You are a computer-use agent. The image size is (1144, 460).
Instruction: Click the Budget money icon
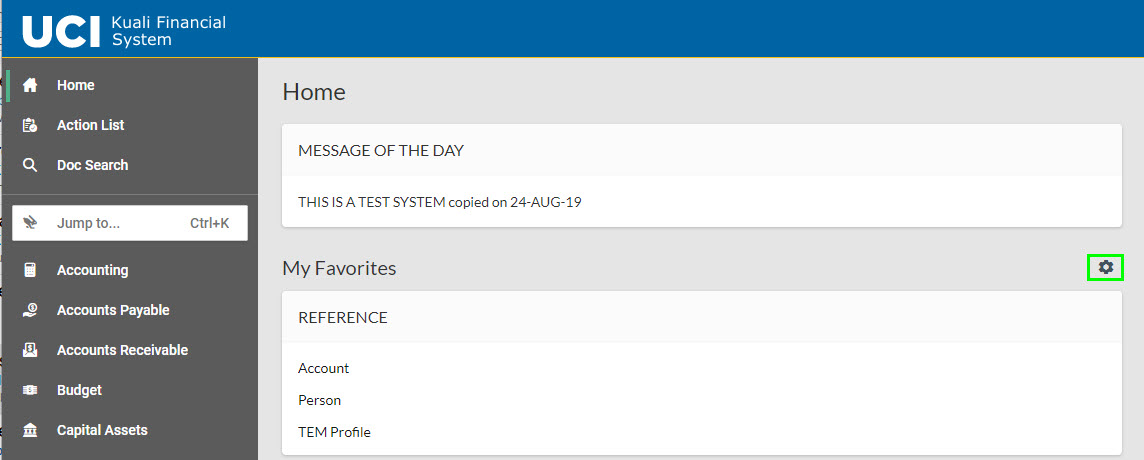click(x=30, y=391)
